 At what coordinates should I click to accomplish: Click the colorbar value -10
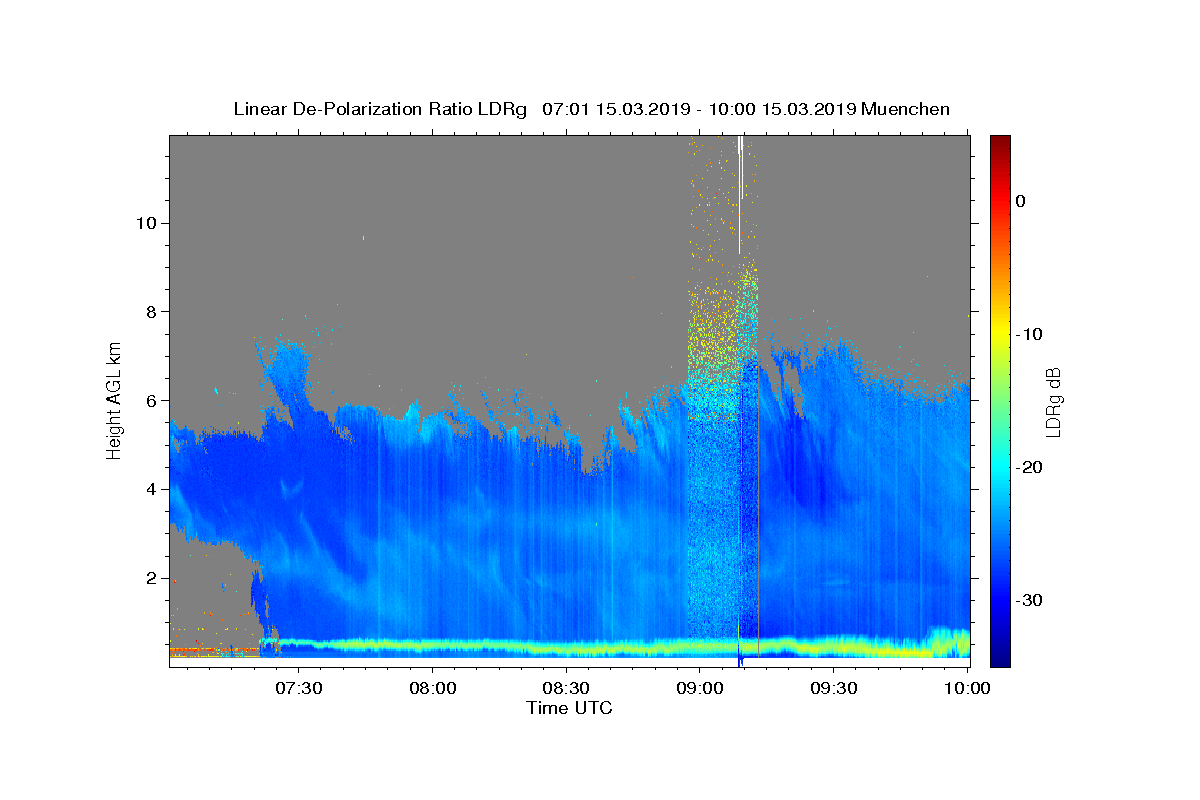pyautogui.click(x=1029, y=334)
